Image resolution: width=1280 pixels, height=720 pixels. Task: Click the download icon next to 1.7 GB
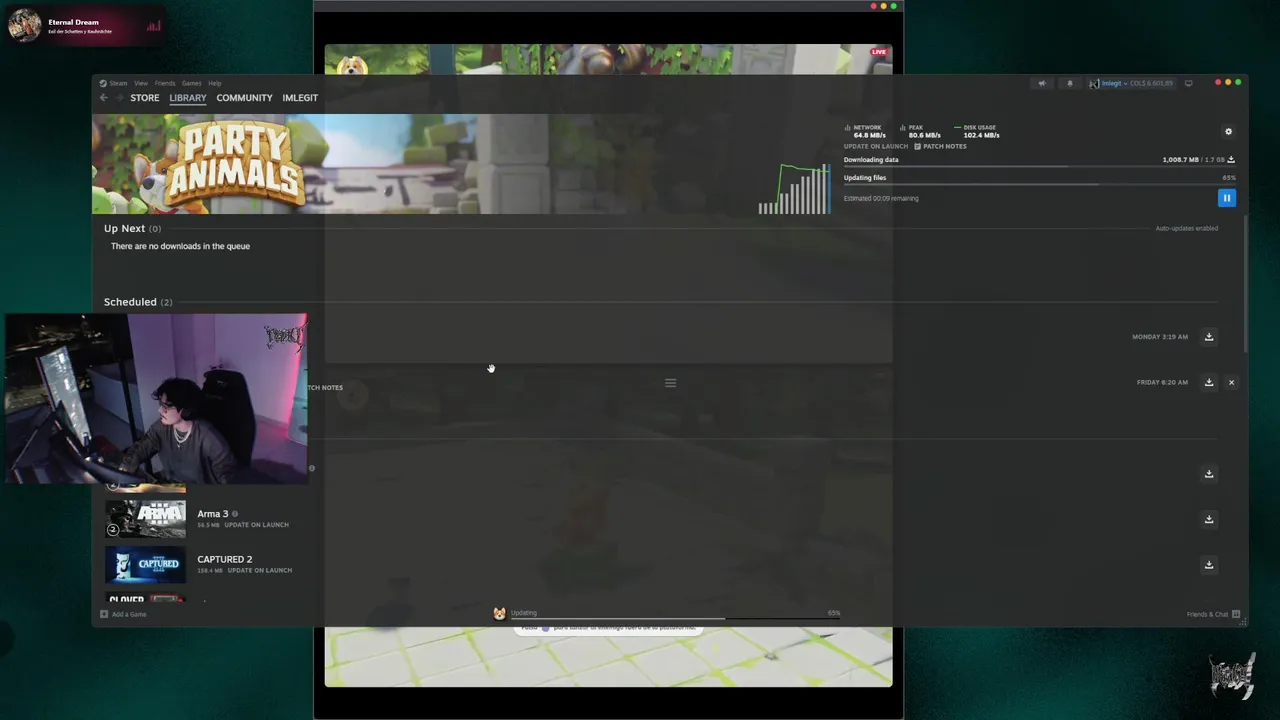pos(1231,159)
